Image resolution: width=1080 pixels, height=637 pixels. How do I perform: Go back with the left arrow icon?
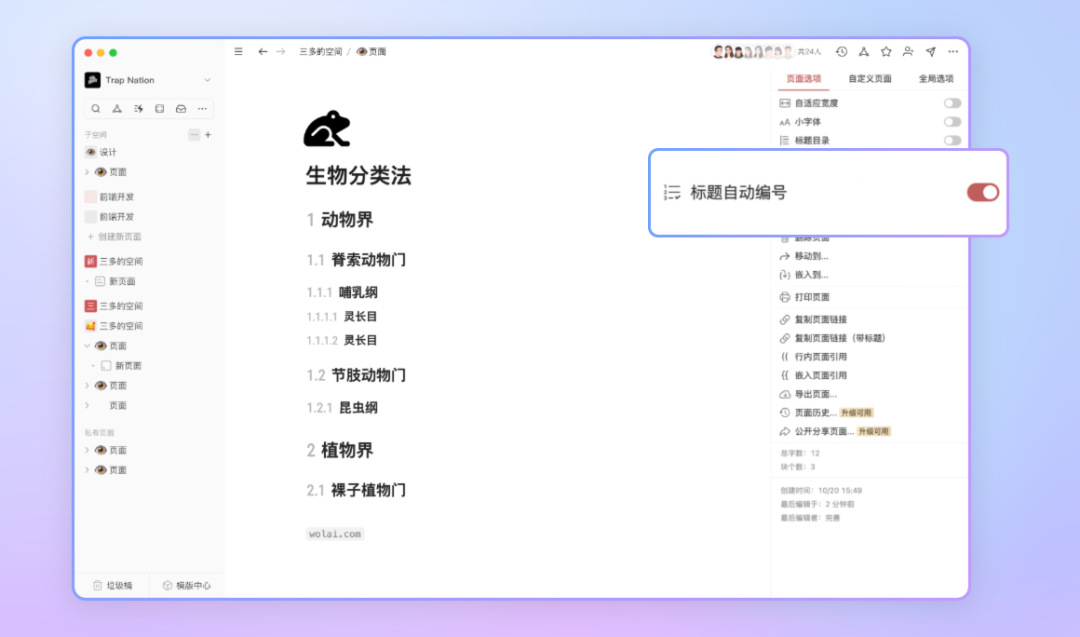coord(262,52)
